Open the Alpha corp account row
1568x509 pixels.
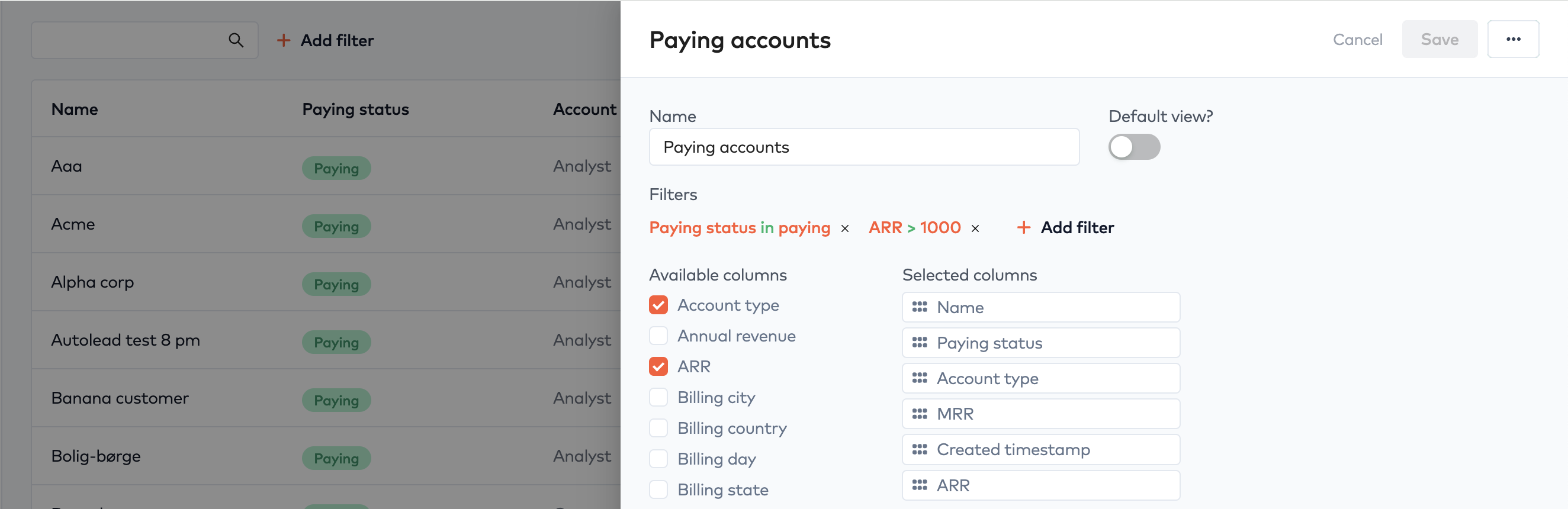pos(326,282)
